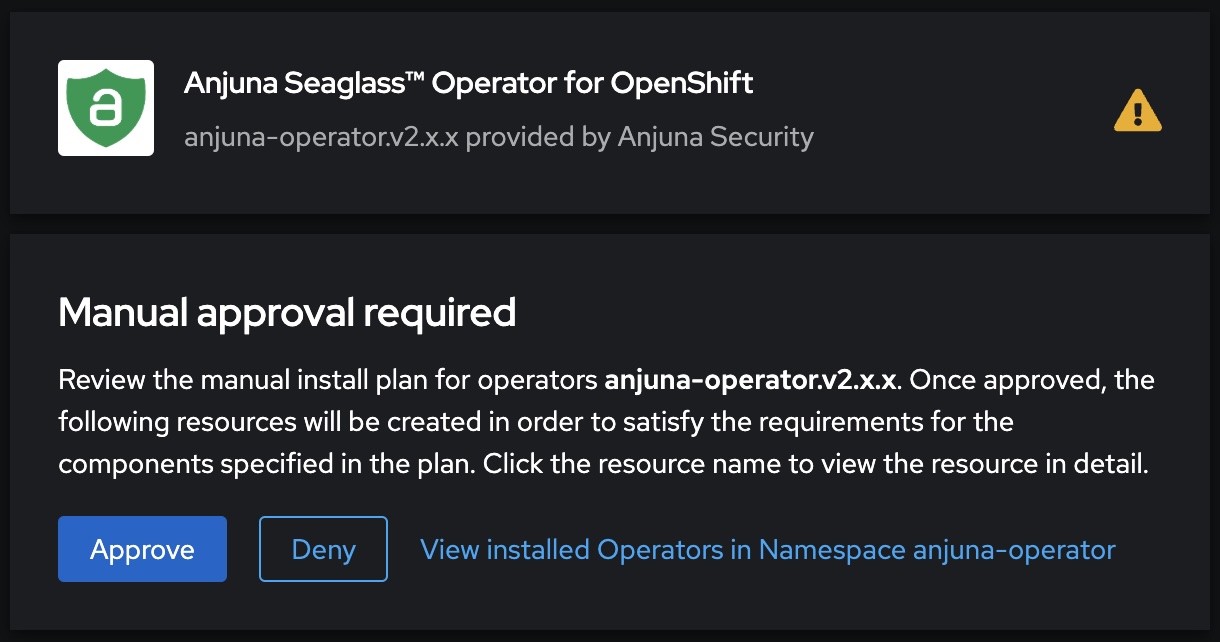The width and height of the screenshot is (1220, 642).
Task: Deny the pending install plan
Action: [323, 548]
